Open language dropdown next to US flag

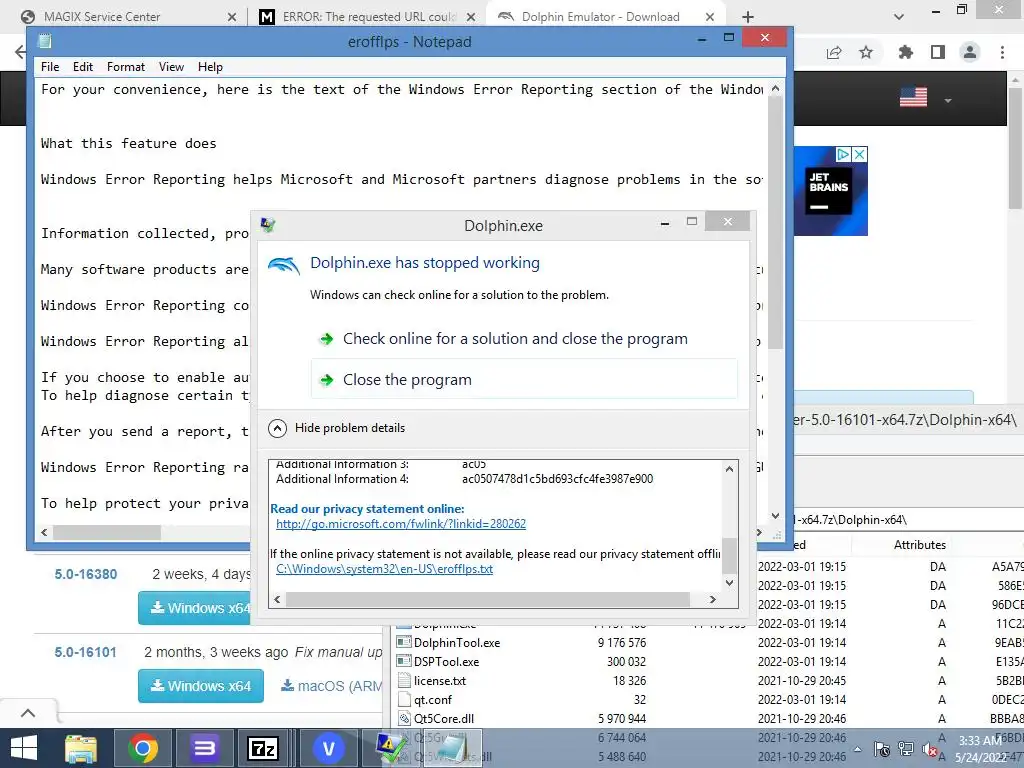point(948,101)
